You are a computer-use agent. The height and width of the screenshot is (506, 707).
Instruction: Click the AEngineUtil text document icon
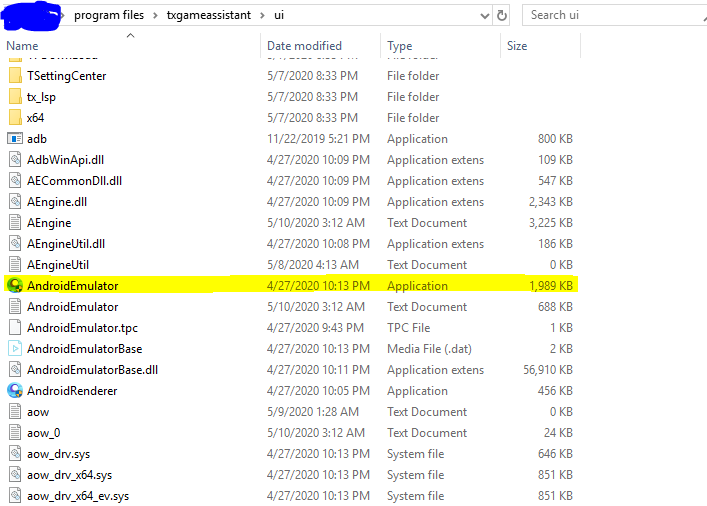(15, 264)
